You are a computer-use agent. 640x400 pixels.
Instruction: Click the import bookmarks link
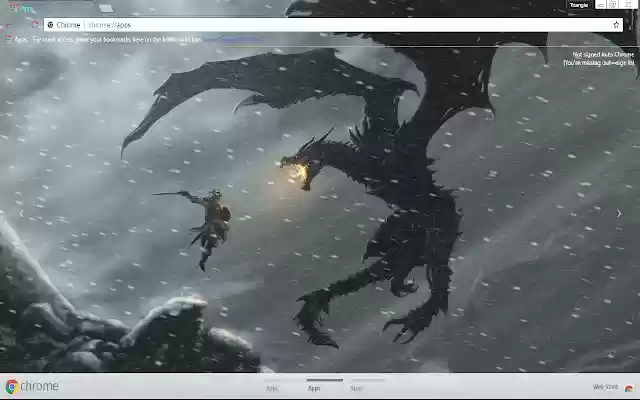(x=231, y=40)
